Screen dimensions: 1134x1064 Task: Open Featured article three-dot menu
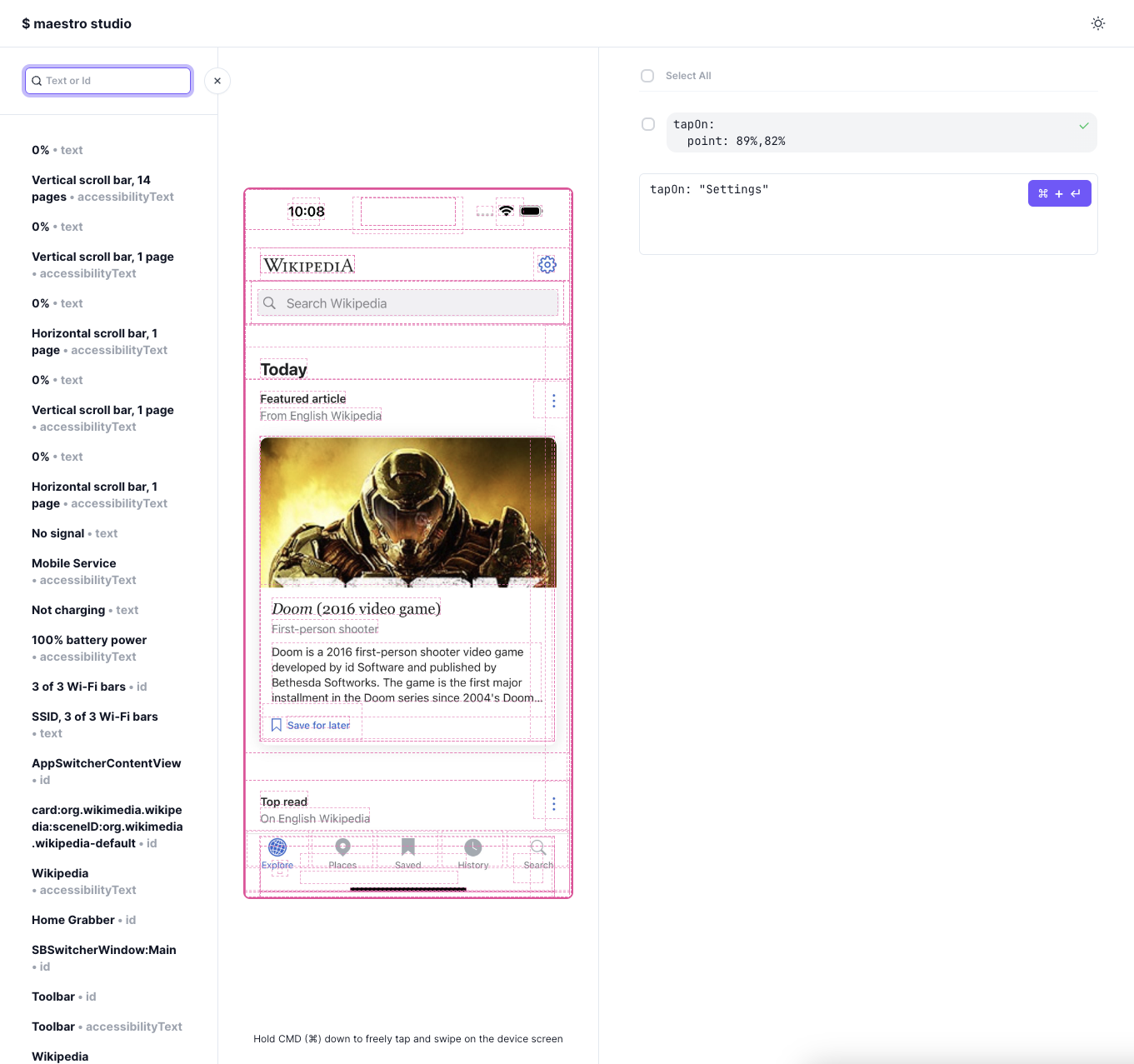click(554, 401)
